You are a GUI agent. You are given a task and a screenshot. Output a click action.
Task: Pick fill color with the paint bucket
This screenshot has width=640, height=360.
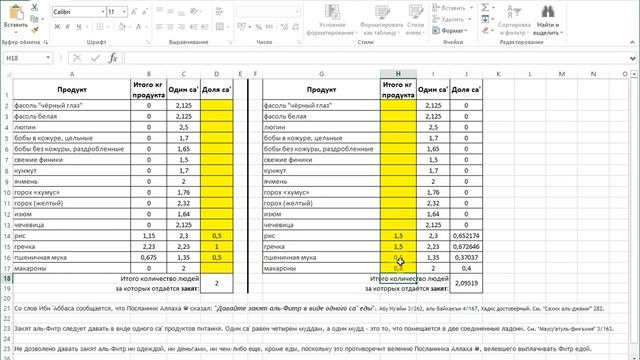(x=121, y=27)
